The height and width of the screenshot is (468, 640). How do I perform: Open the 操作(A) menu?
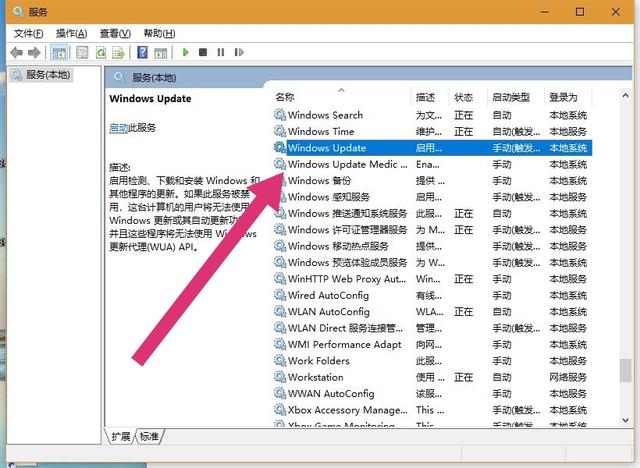tap(71, 33)
